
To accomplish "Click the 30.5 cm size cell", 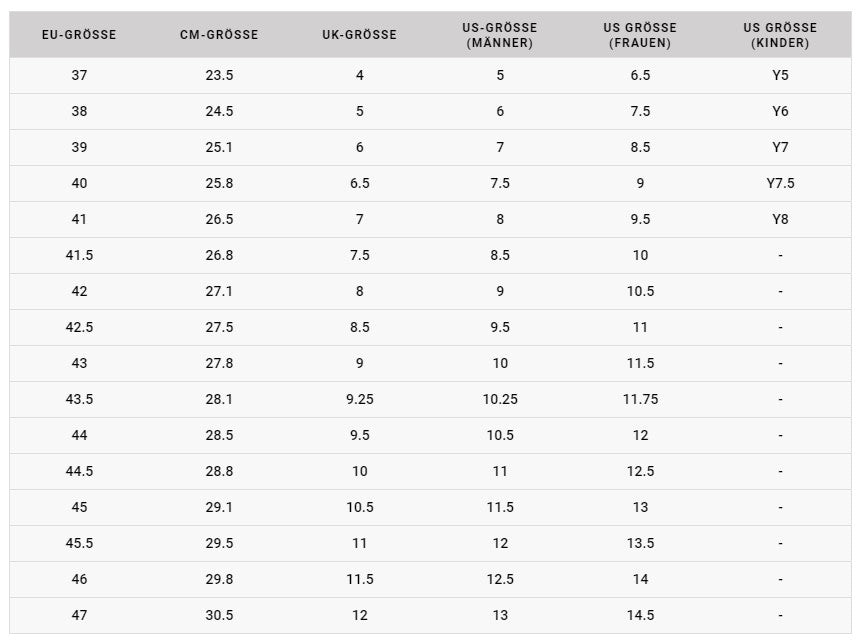I will pos(219,615).
